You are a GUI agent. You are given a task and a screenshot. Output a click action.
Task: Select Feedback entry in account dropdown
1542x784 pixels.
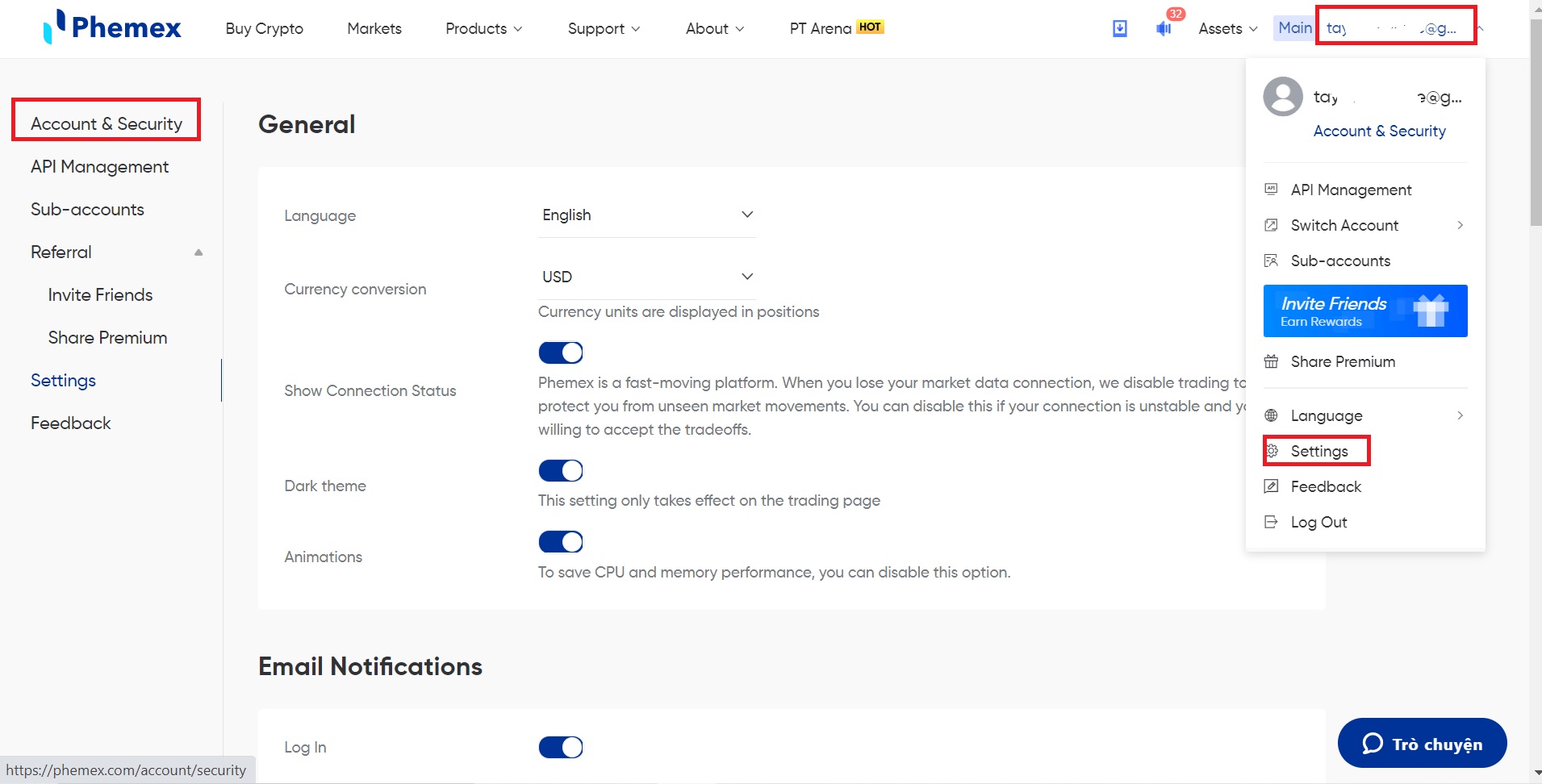(x=1326, y=486)
